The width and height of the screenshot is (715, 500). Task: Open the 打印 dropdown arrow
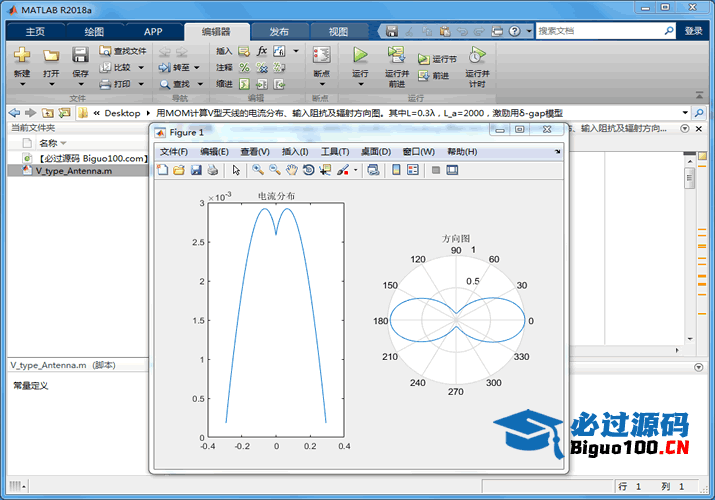pyautogui.click(x=141, y=84)
